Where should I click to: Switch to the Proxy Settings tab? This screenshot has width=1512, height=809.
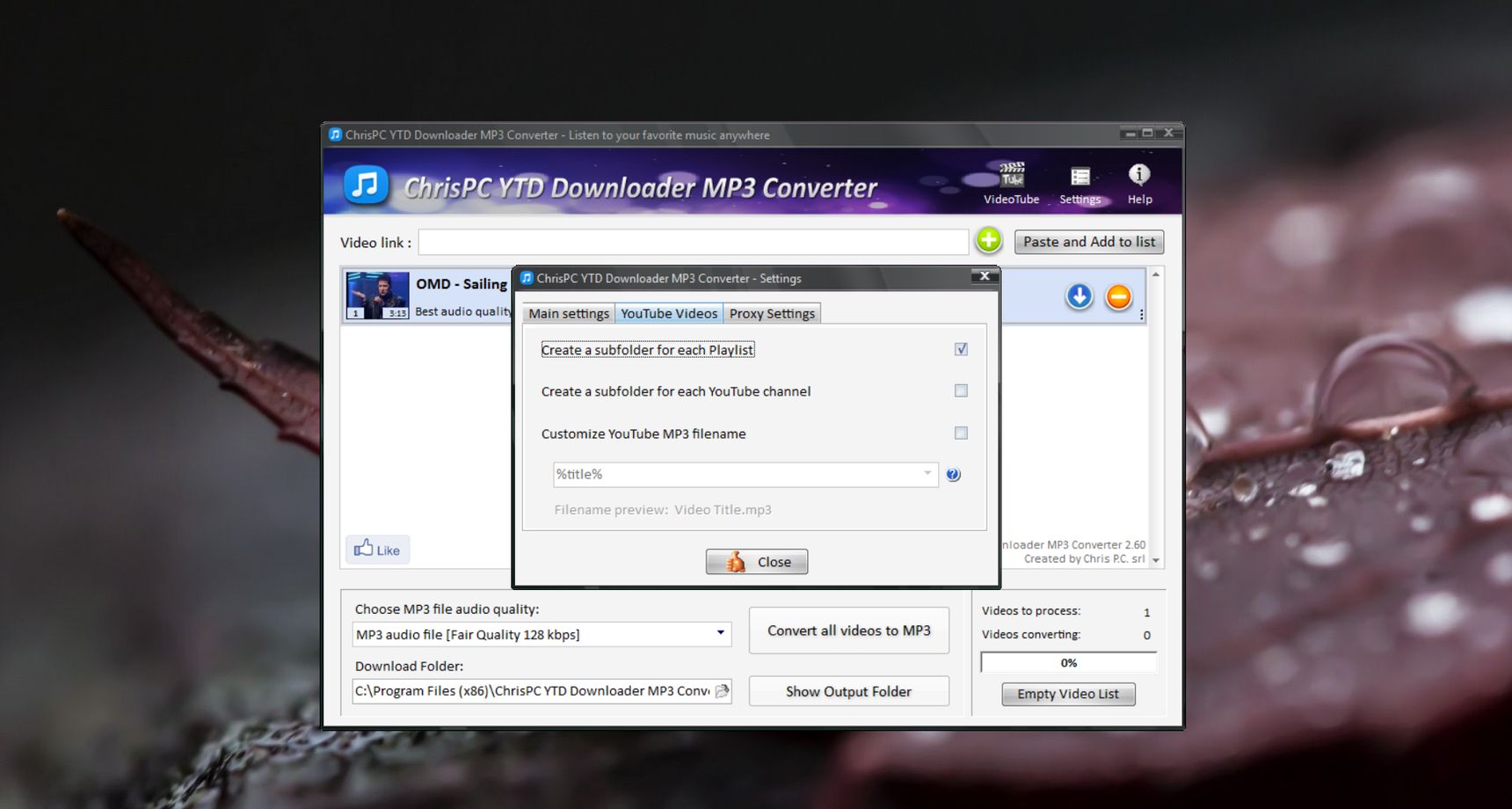[772, 314]
